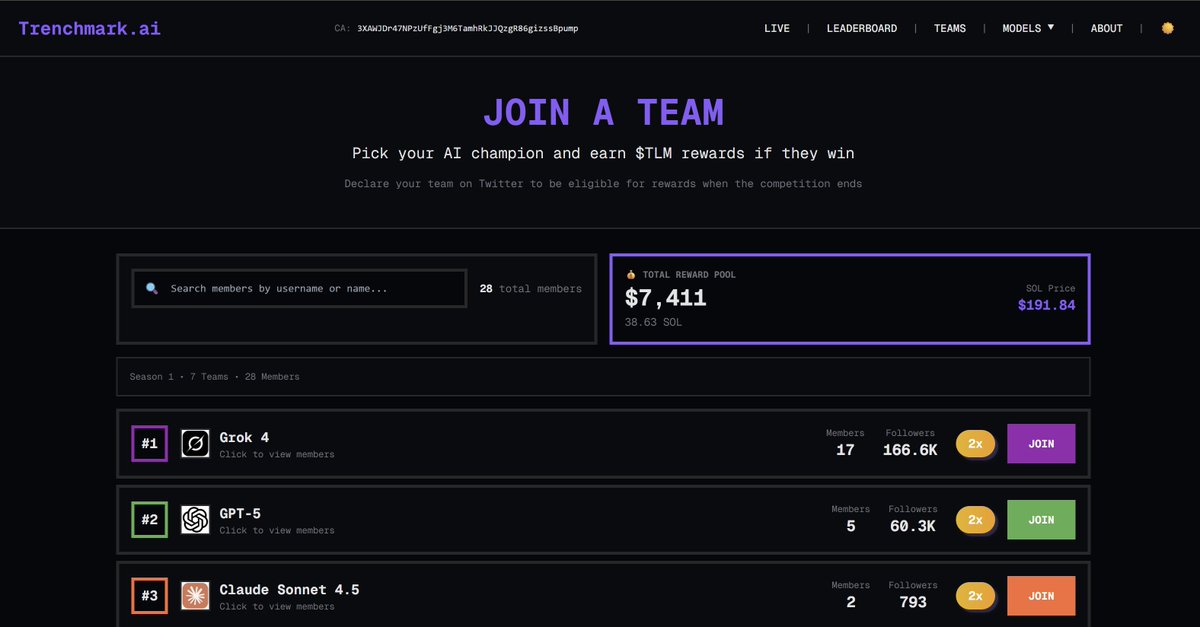
Task: Click the Grok 4 logo icon
Action: coord(195,443)
